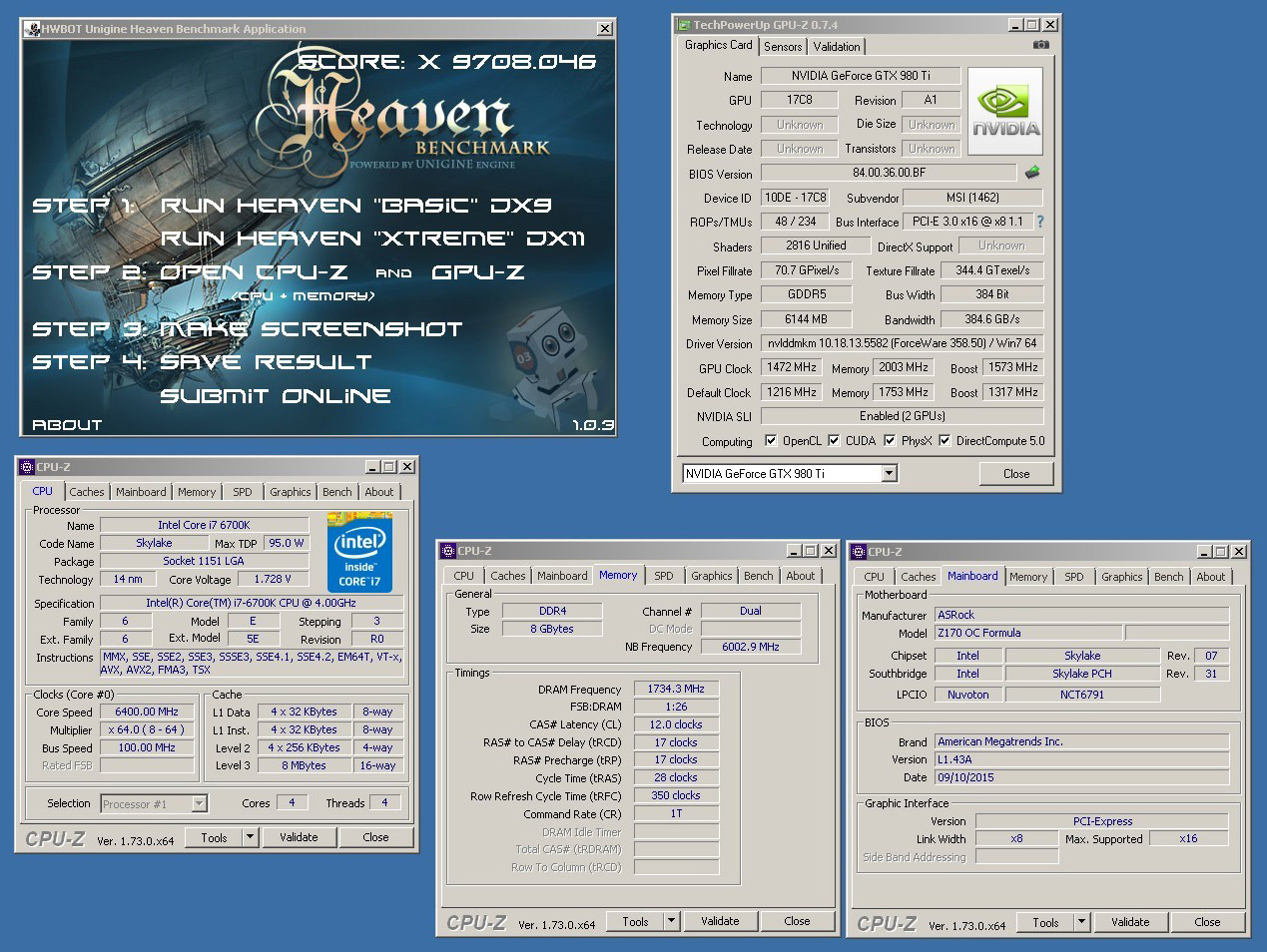Click the GPU-Z title bar app icon
This screenshot has height=952, width=1267.
(x=684, y=25)
